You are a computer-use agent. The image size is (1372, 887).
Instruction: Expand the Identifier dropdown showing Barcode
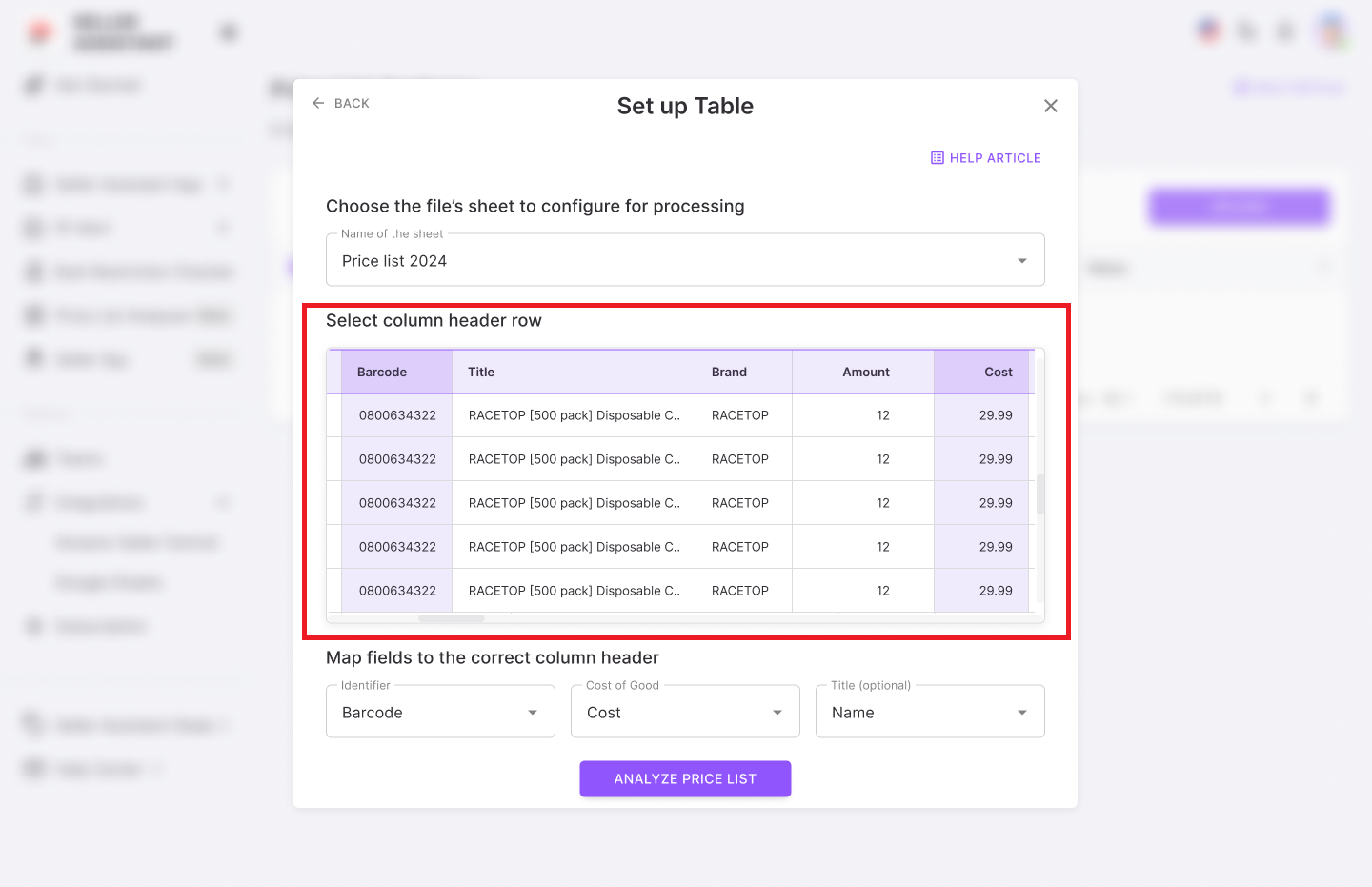533,711
